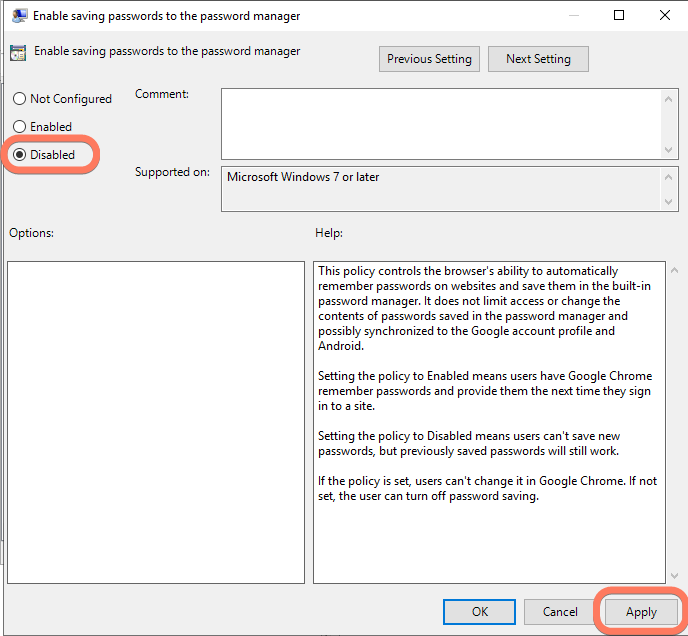
Task: Click the Help pane up scroll arrow
Action: pyautogui.click(x=675, y=271)
